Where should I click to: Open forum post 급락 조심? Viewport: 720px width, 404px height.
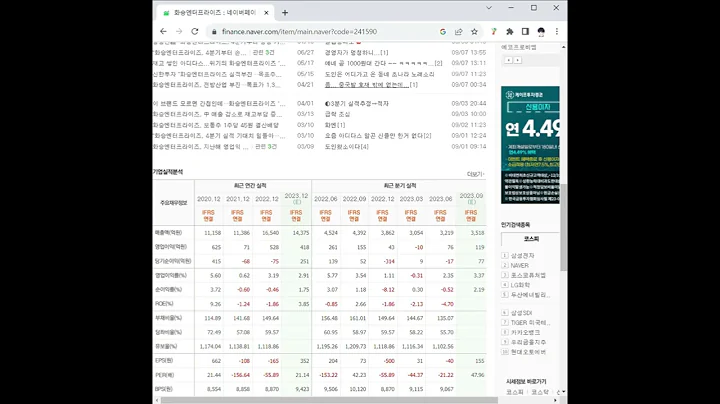338,114
